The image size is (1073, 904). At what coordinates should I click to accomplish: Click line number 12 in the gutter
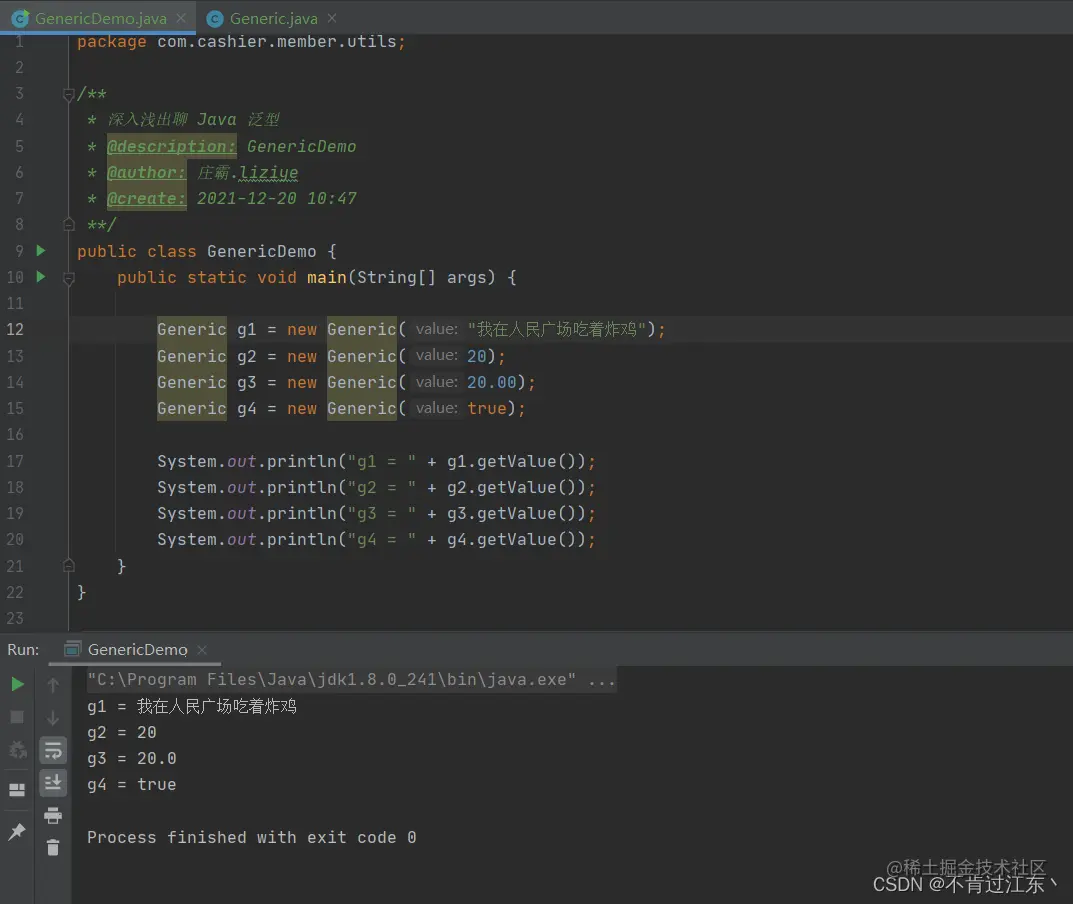15,330
